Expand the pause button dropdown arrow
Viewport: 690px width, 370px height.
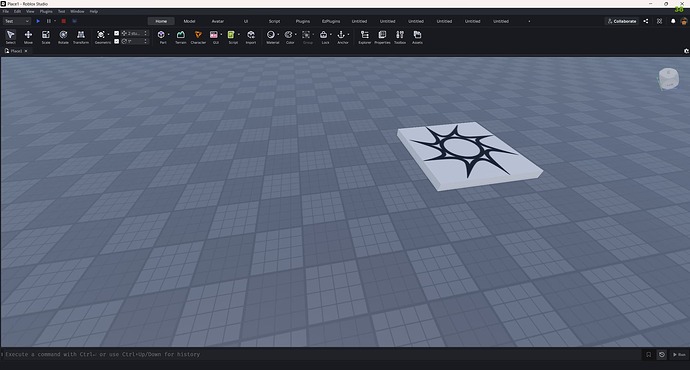tap(55, 21)
